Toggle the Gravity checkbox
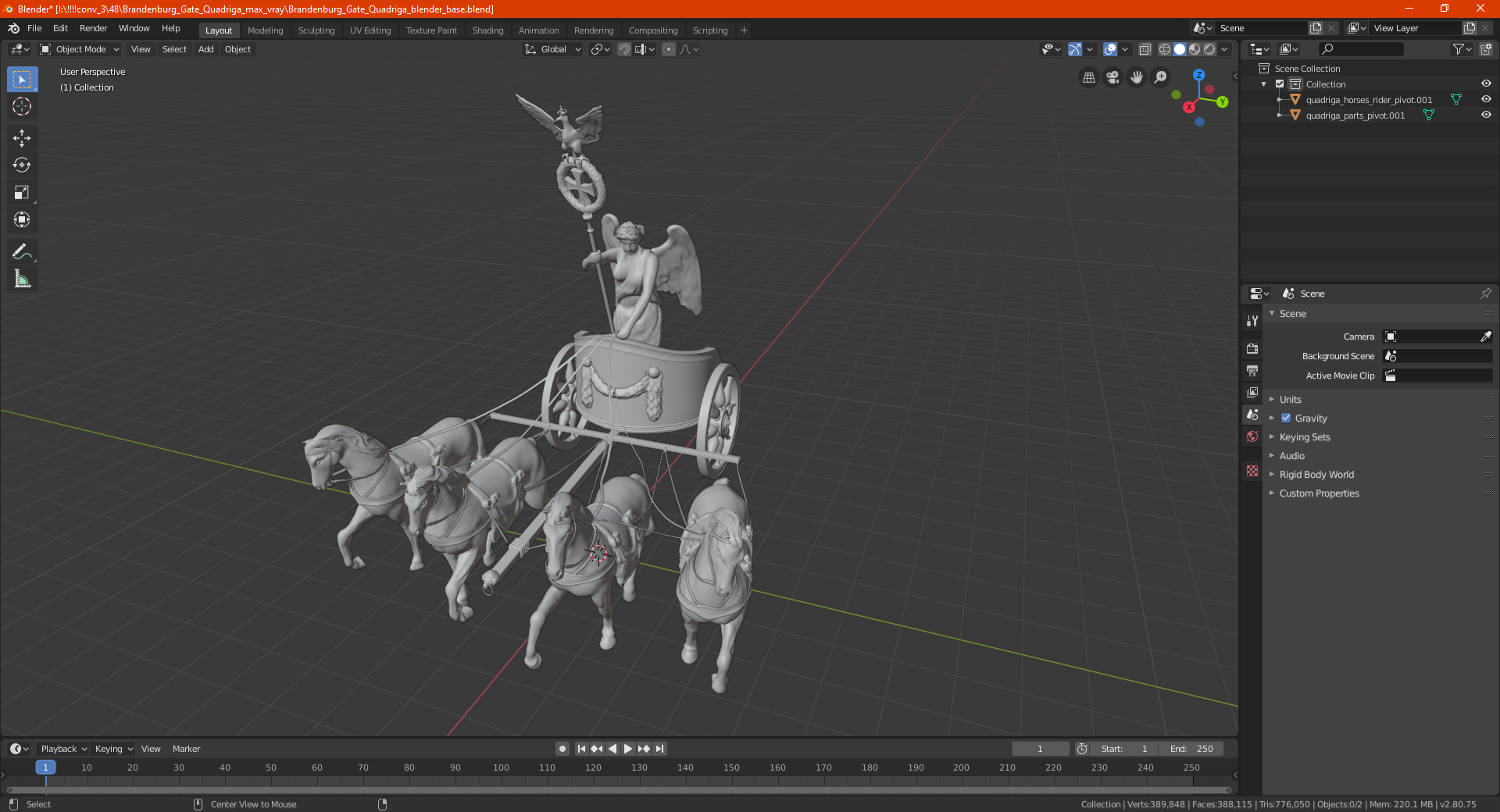The width and height of the screenshot is (1500, 812). [x=1286, y=418]
